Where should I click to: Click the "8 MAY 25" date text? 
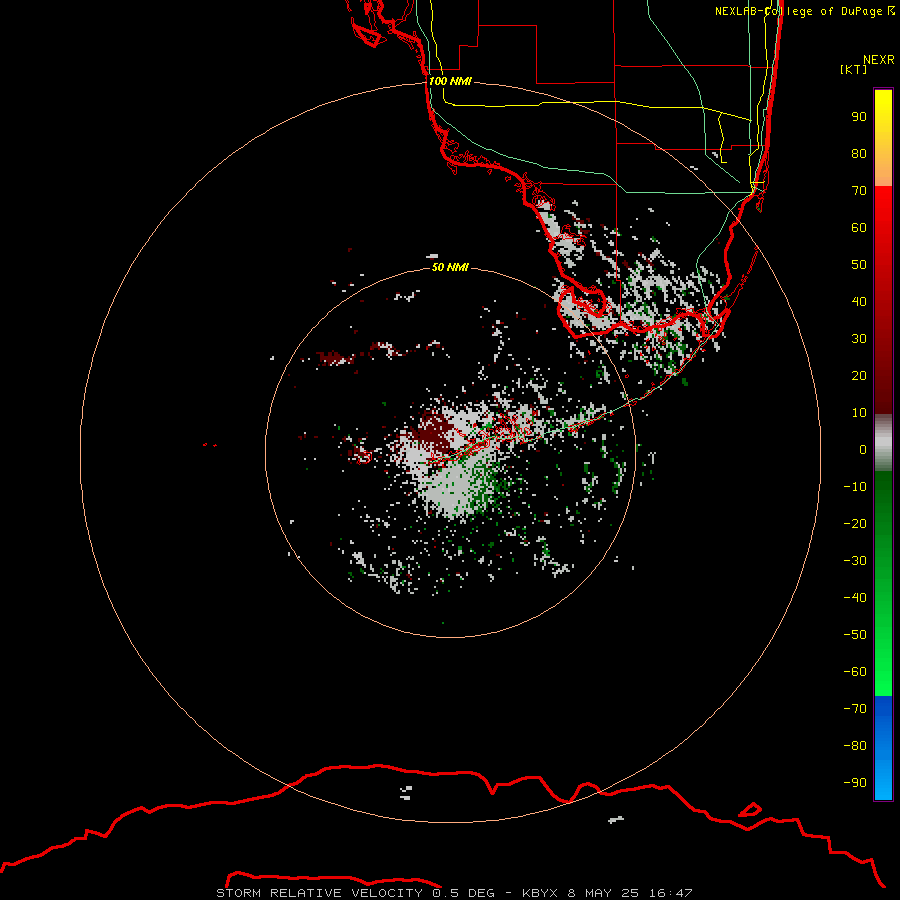point(603,893)
